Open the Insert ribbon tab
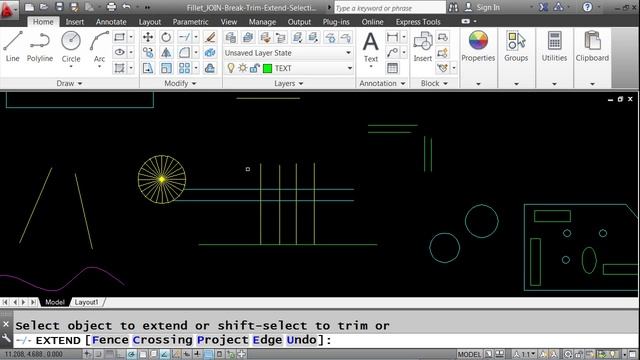Viewport: 640px width, 360px height. (x=75, y=22)
